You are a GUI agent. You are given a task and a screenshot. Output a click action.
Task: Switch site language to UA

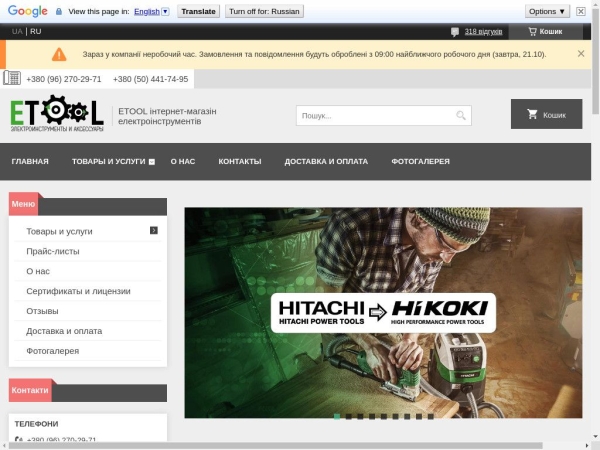click(x=17, y=31)
